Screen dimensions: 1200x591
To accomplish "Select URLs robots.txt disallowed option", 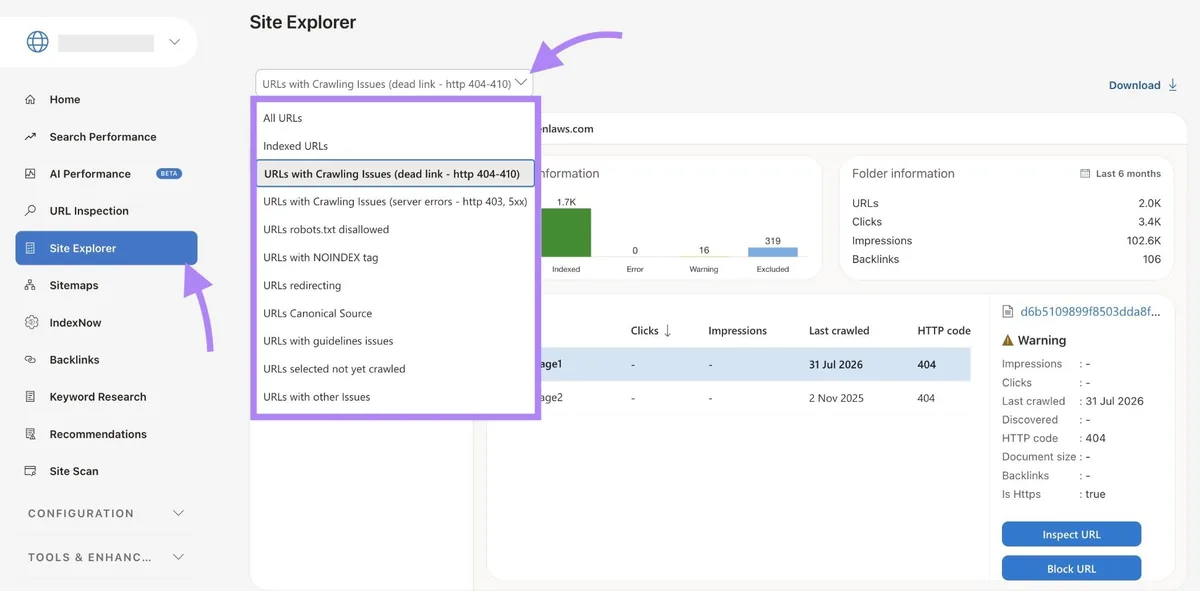I will [395, 230].
